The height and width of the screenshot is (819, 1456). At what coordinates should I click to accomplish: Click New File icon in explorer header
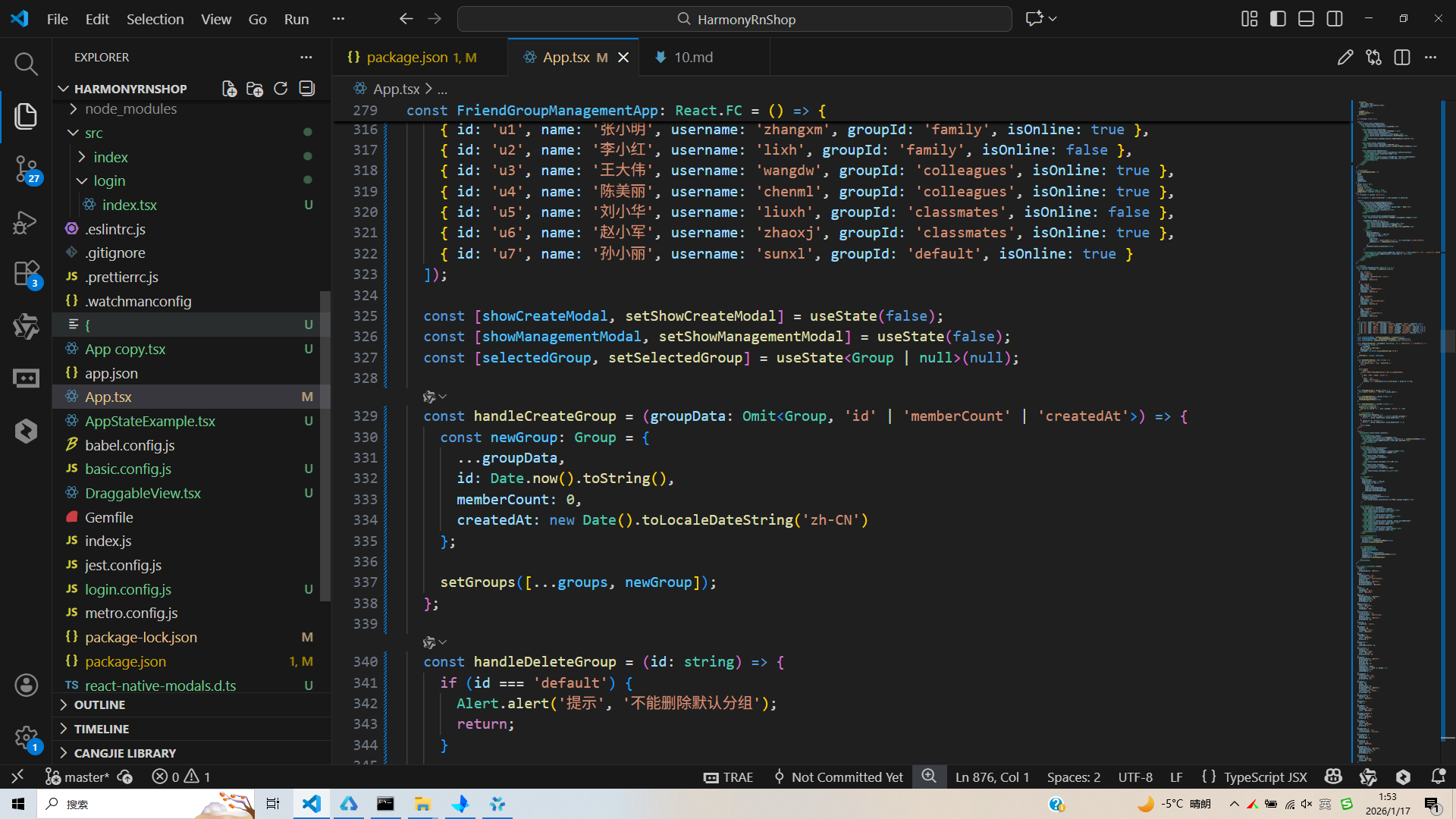coord(229,89)
